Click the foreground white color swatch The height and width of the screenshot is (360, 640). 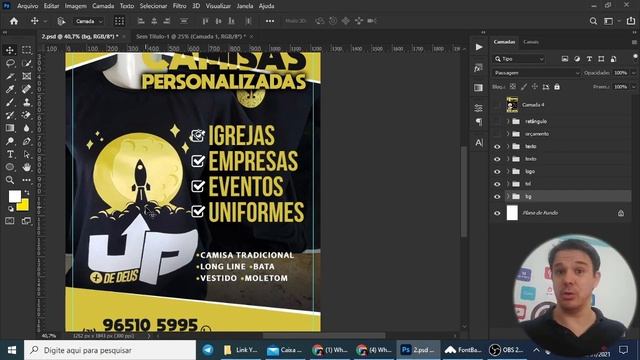pos(14,196)
